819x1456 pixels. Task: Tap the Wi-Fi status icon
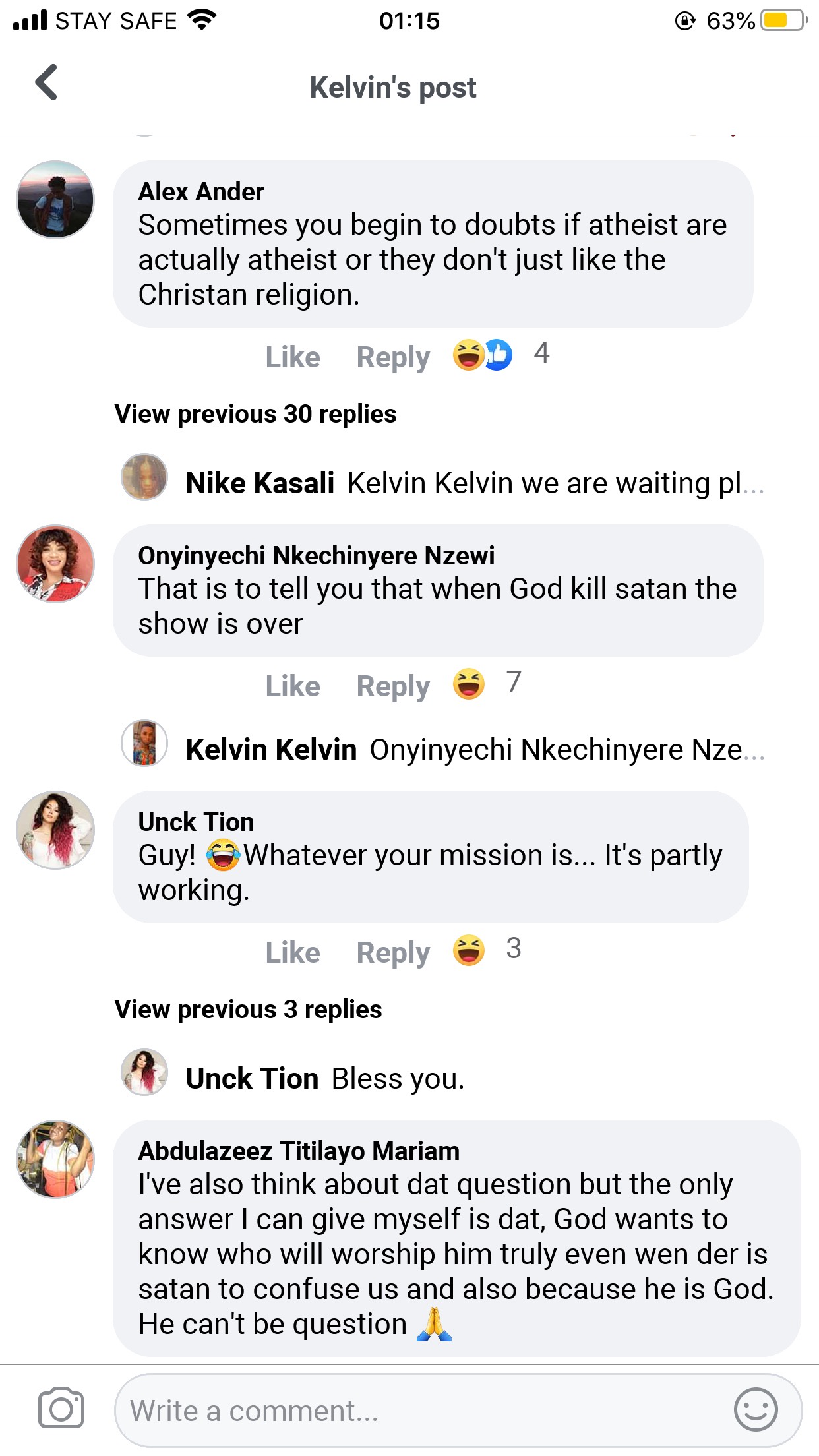[x=202, y=20]
